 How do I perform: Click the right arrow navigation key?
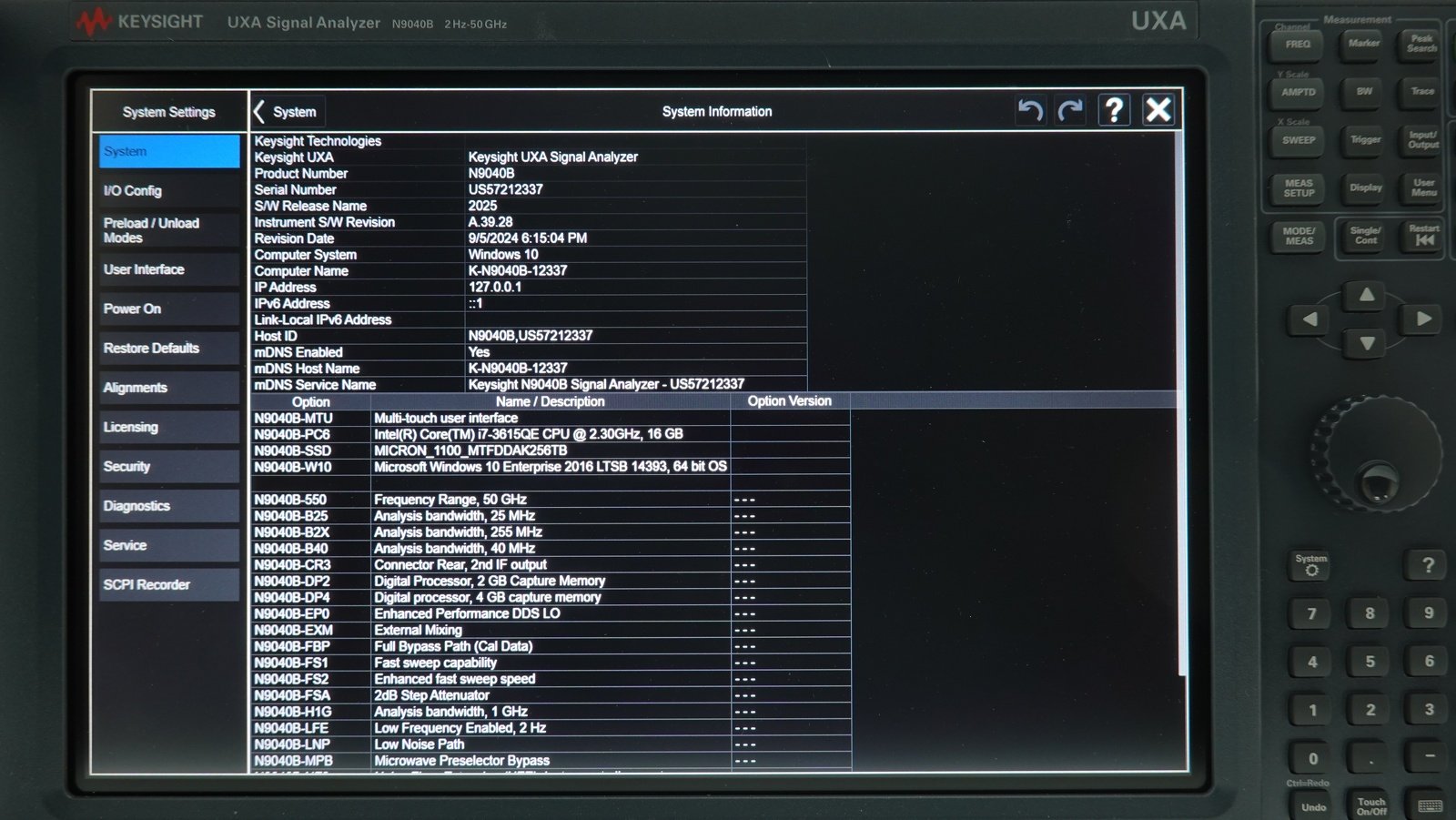tap(1423, 319)
